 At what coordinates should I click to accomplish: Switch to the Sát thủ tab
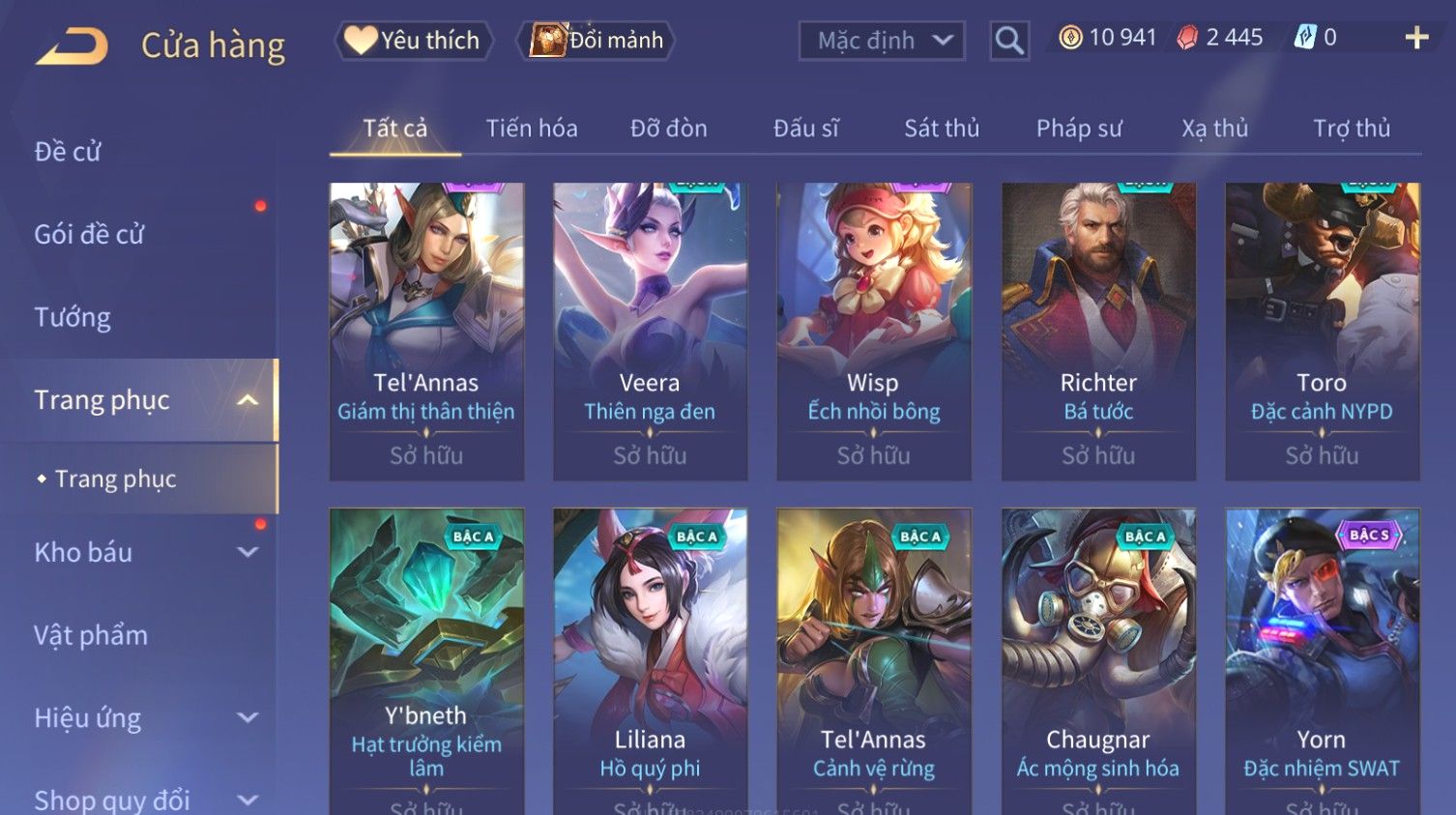click(x=942, y=129)
